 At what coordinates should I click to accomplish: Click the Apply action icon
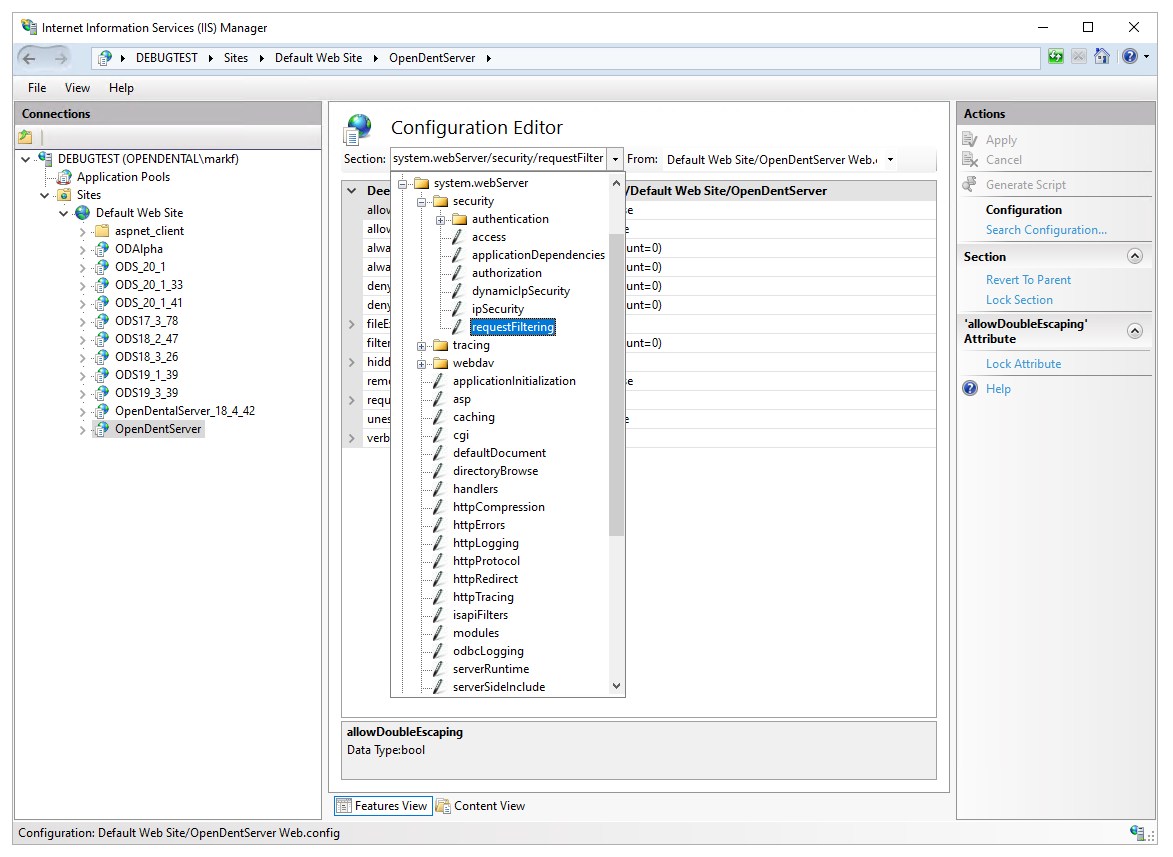click(x=970, y=140)
